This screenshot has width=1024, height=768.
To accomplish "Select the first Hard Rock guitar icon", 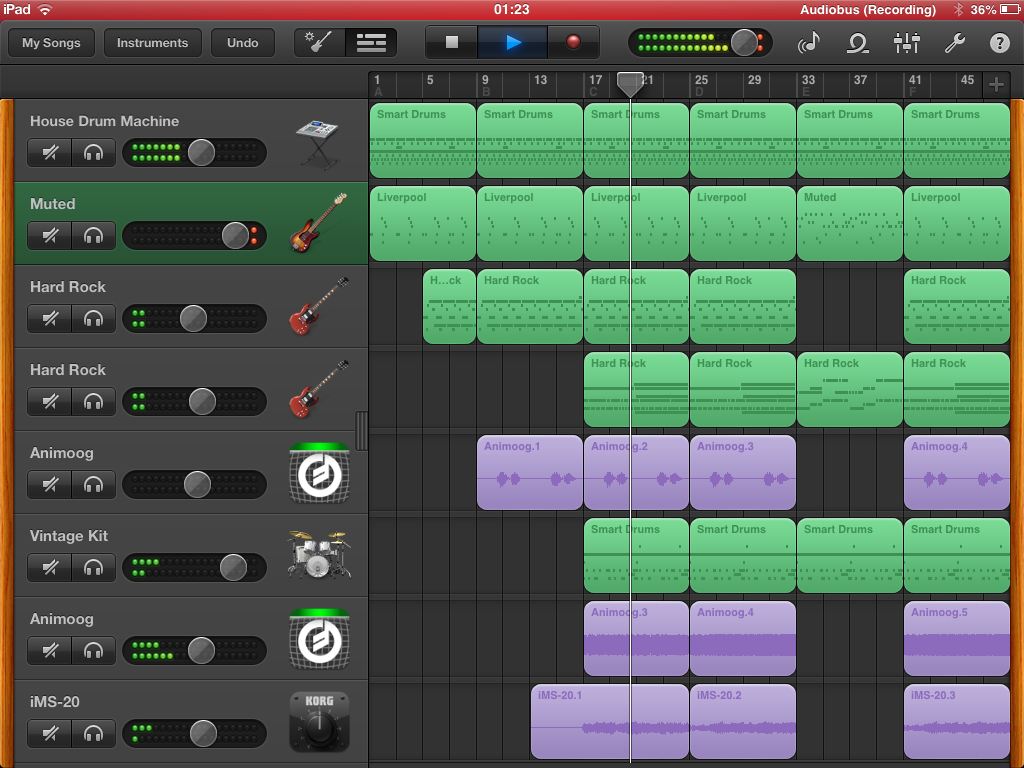I will 318,306.
